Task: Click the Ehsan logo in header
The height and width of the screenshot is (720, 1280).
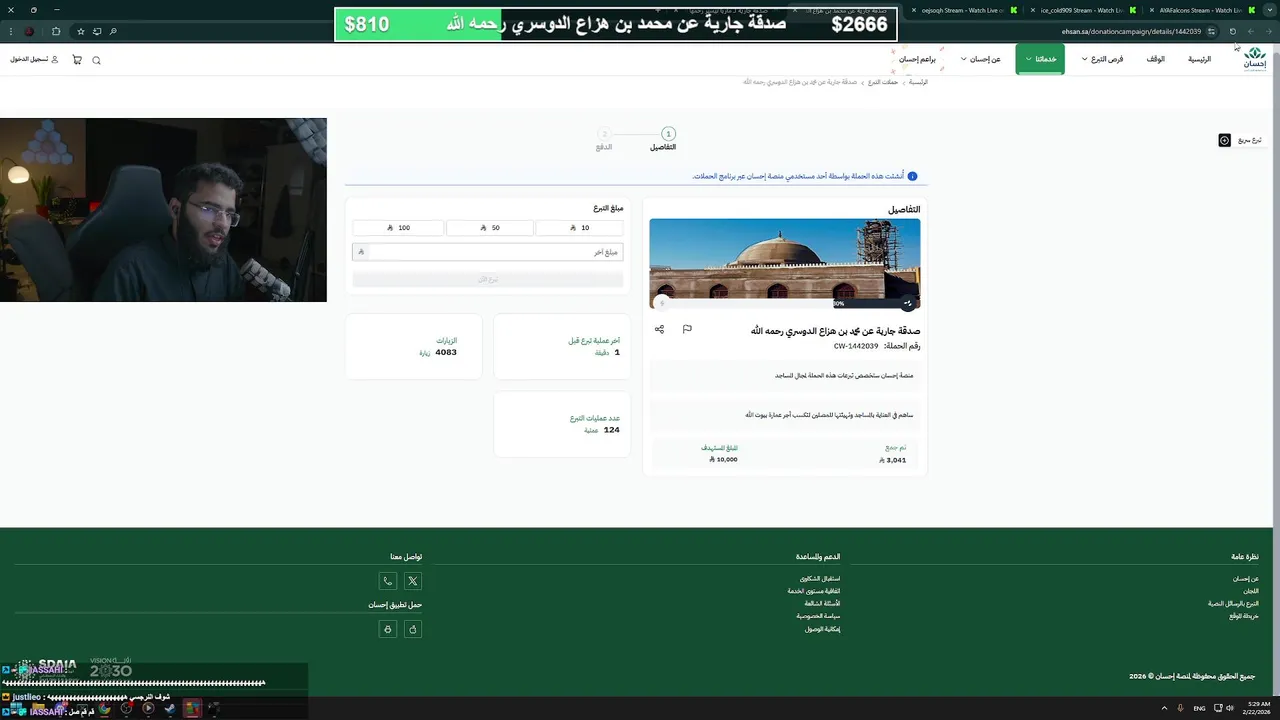Action: (x=1254, y=59)
